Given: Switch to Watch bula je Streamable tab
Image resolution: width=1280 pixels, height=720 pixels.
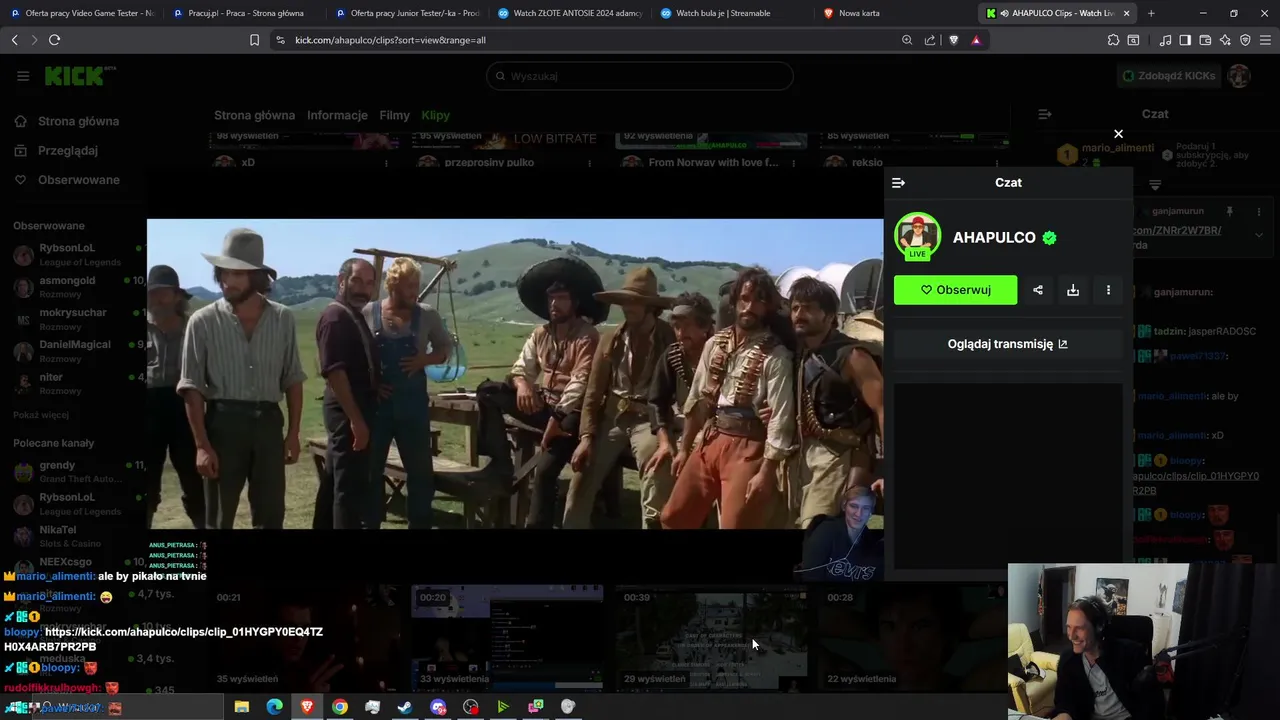Looking at the screenshot, I should (x=733, y=13).
